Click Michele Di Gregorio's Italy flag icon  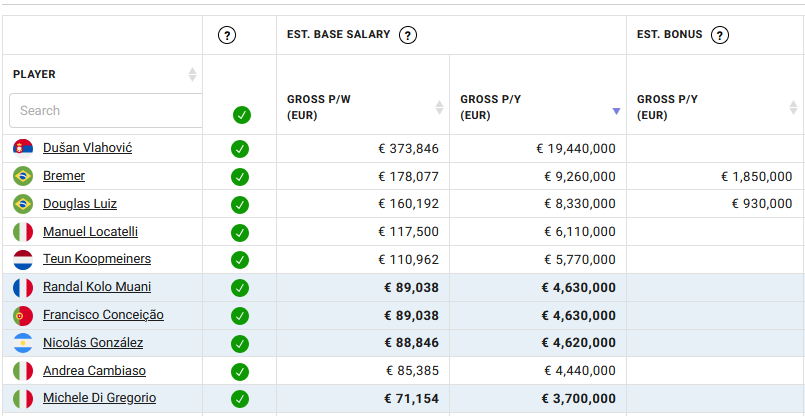23,399
